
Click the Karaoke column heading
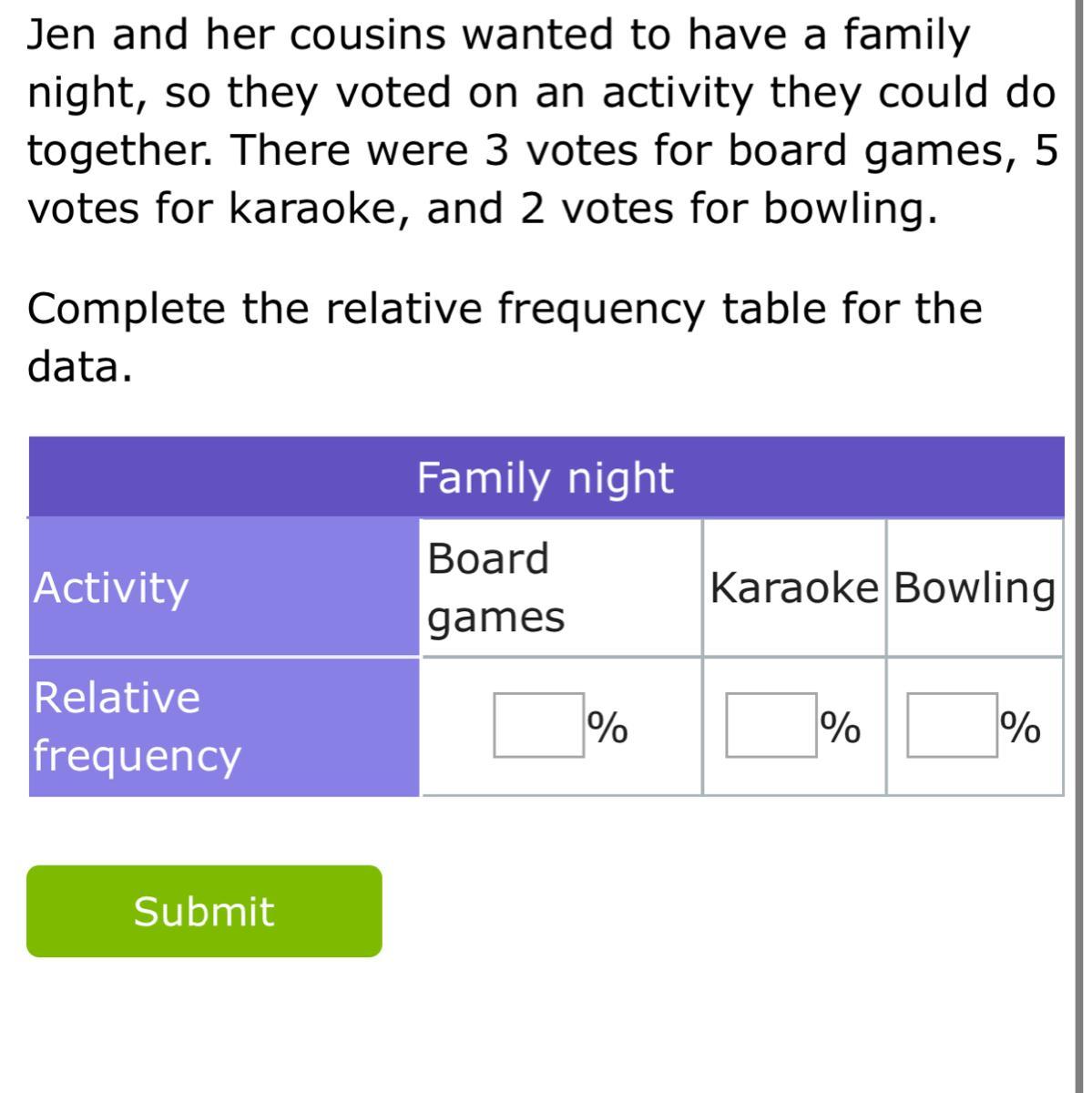point(794,587)
